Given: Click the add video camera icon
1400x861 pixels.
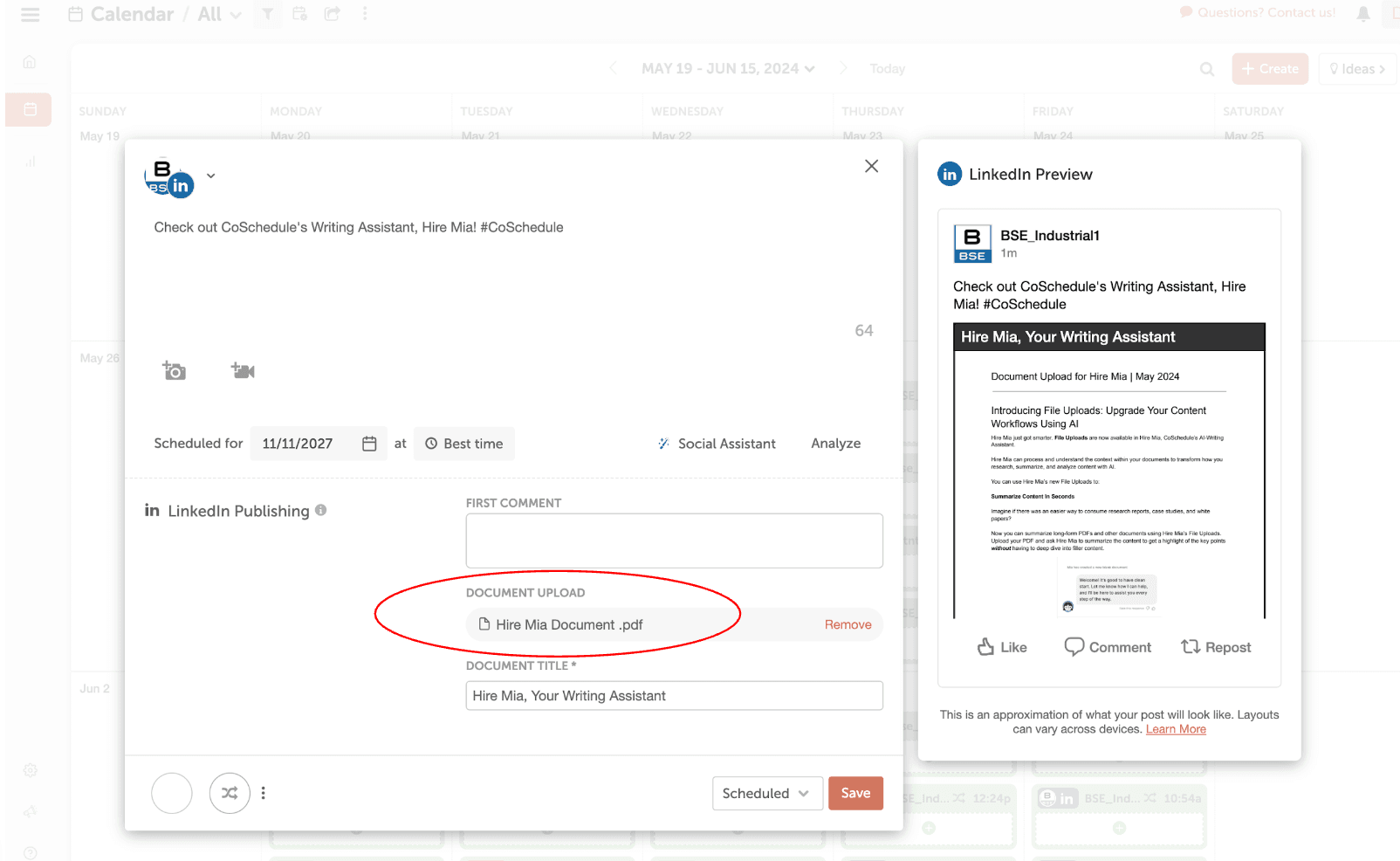Looking at the screenshot, I should point(243,371).
